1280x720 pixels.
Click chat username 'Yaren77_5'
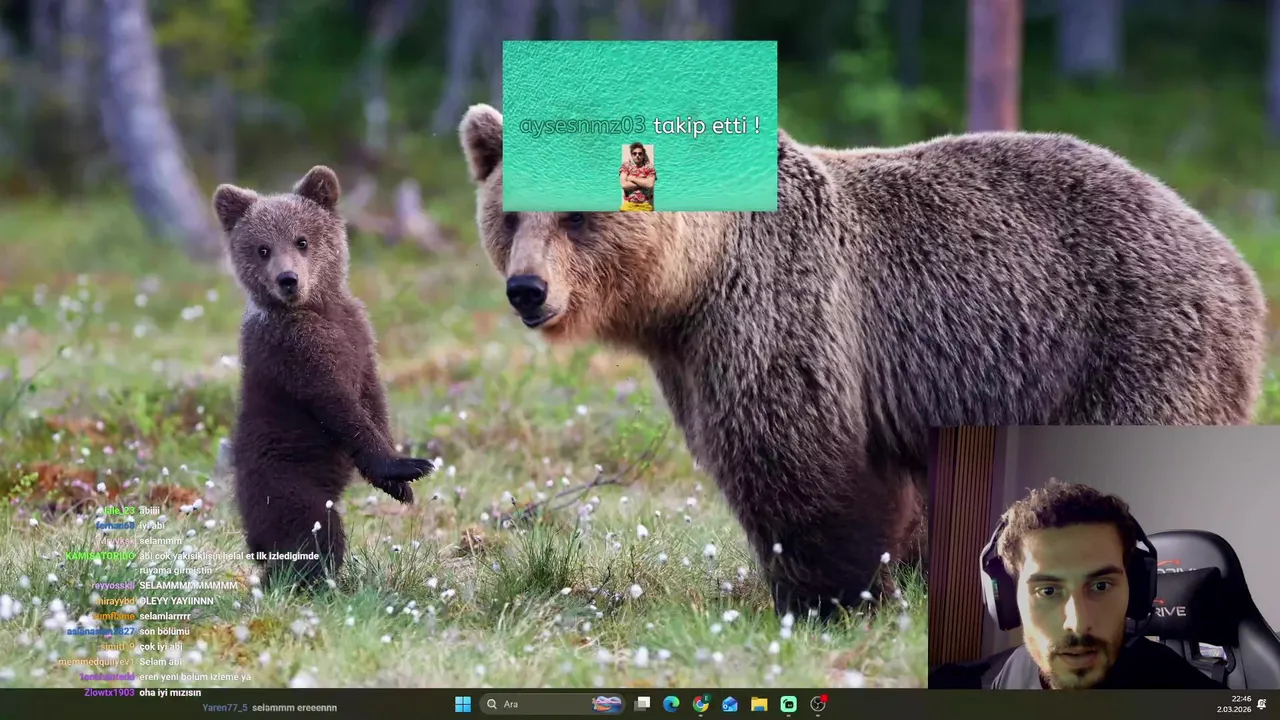[x=224, y=707]
